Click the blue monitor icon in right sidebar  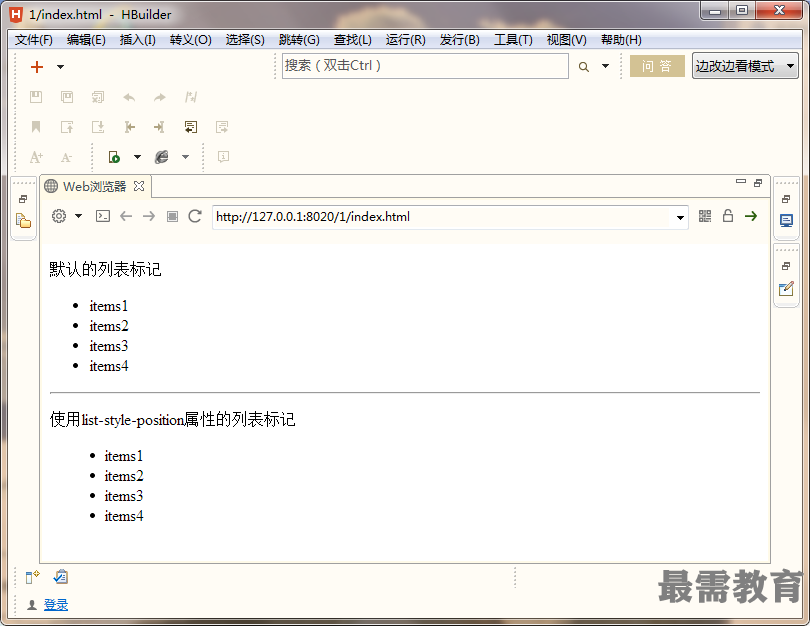786,221
